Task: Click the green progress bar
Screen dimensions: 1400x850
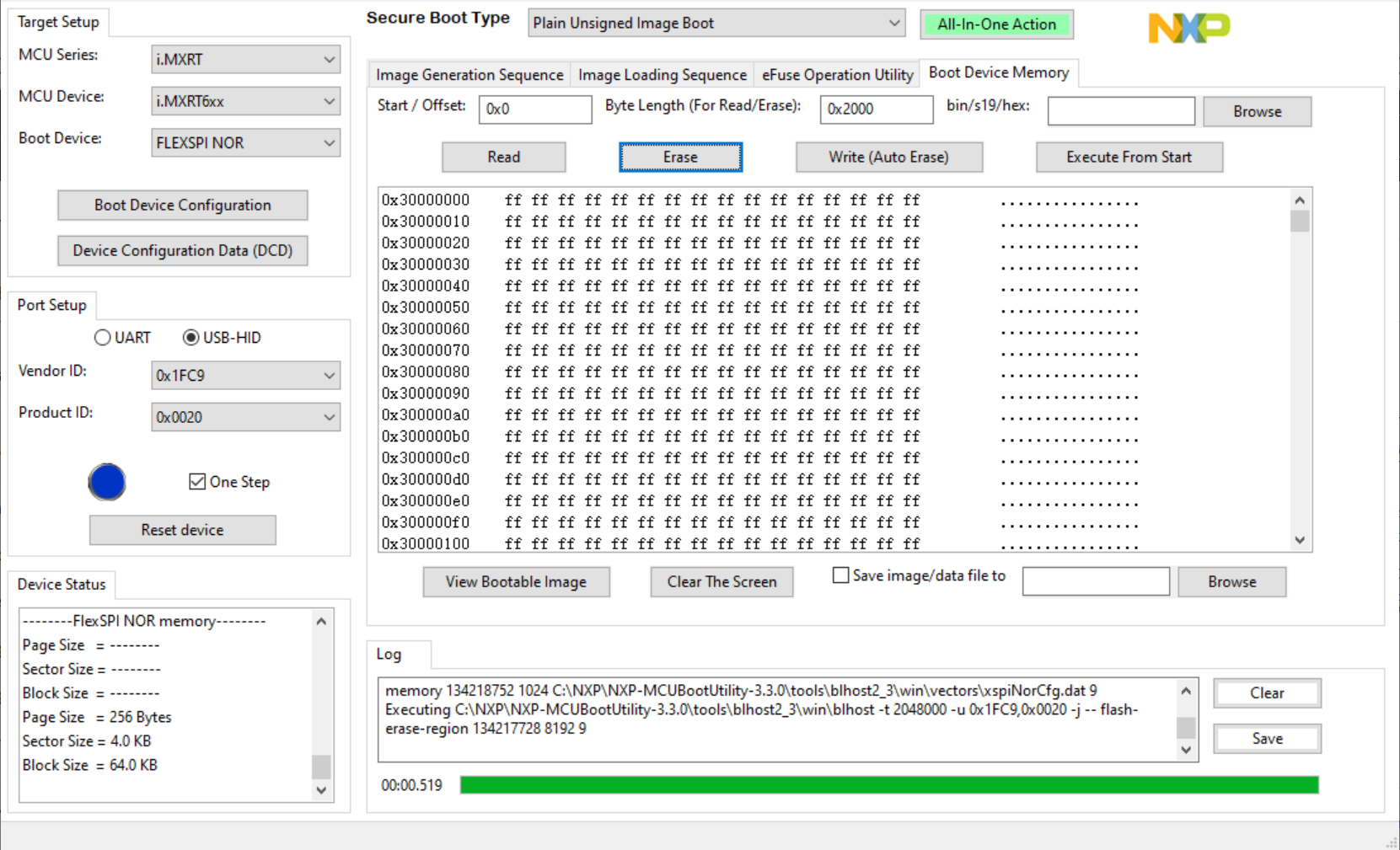Action: click(889, 785)
